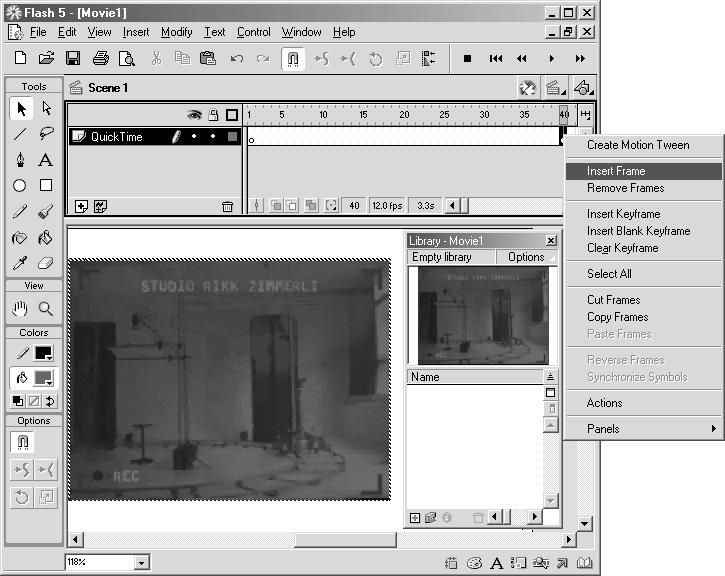Image resolution: width=725 pixels, height=576 pixels.
Task: Click the Delete Layer trash icon
Action: (227, 207)
